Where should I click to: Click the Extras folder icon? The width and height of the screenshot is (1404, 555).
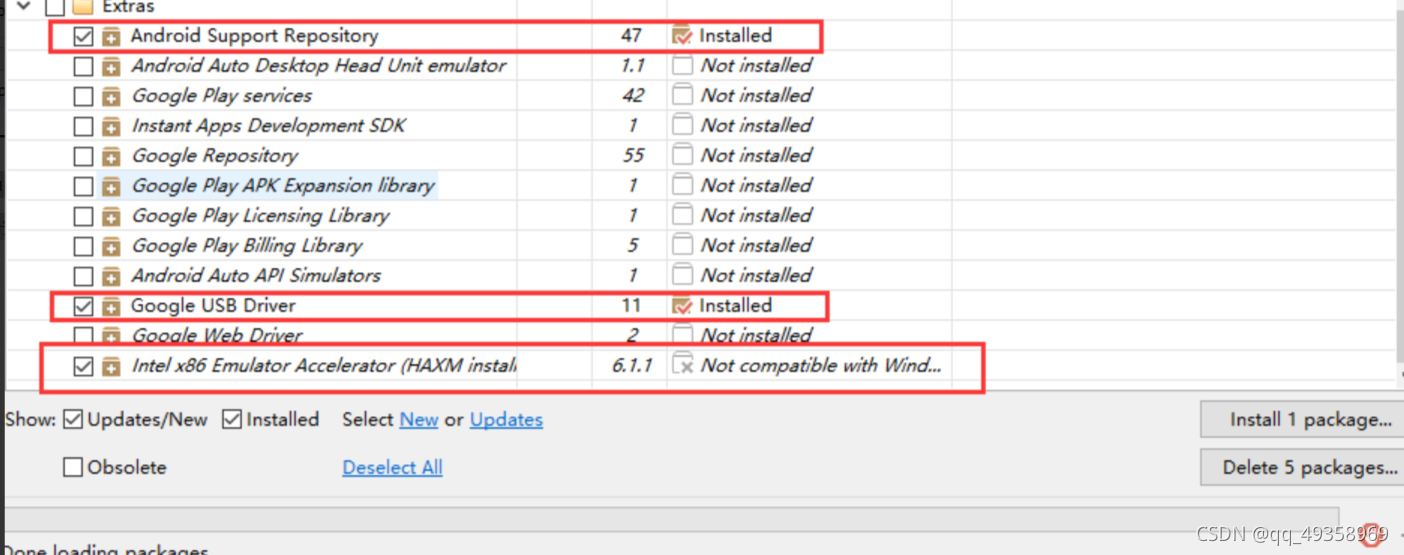coord(83,7)
